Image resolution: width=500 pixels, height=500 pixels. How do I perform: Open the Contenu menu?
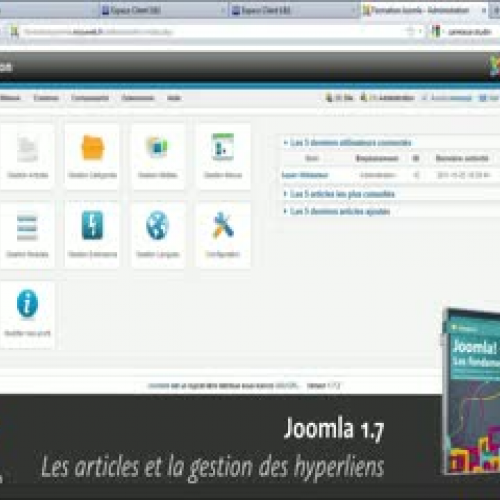[x=46, y=98]
